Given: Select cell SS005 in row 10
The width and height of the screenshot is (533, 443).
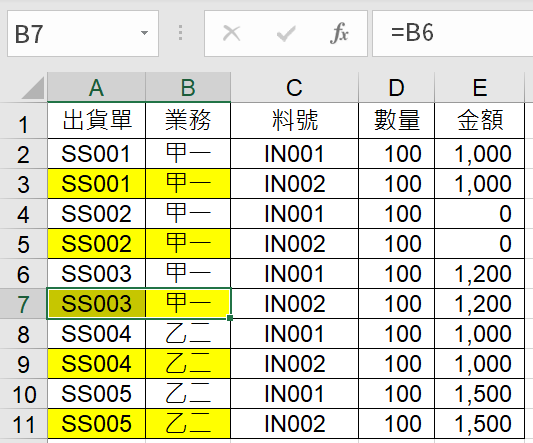Looking at the screenshot, I should [97, 393].
